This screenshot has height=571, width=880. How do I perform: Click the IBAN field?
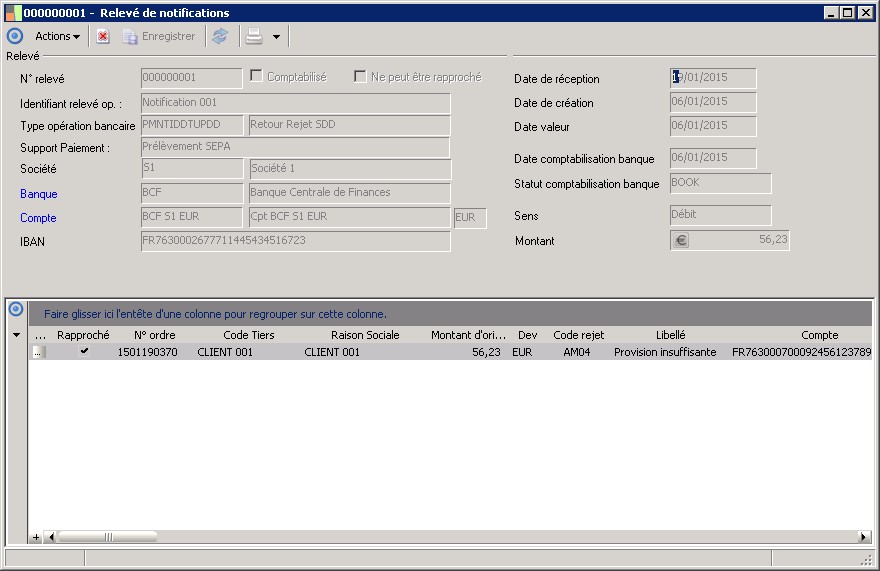pos(295,241)
